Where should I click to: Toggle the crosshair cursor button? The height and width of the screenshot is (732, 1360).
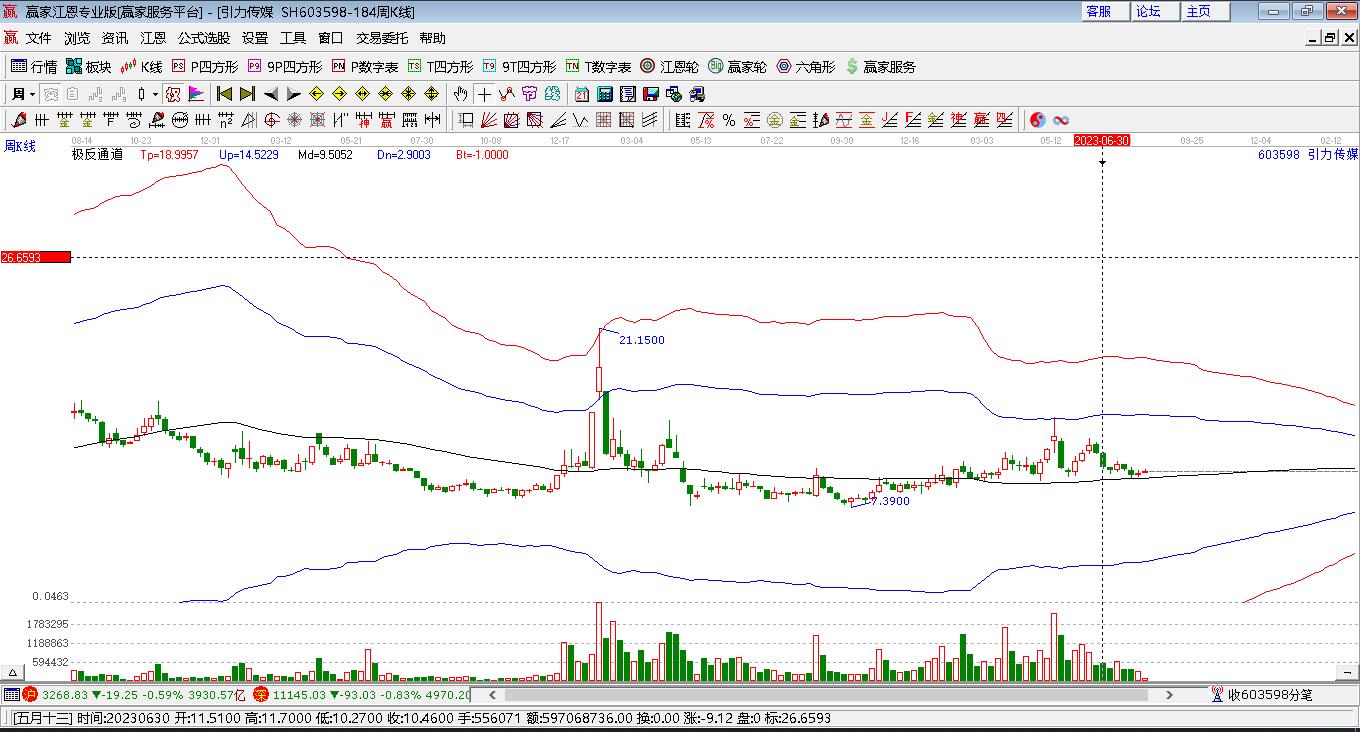pyautogui.click(x=485, y=94)
